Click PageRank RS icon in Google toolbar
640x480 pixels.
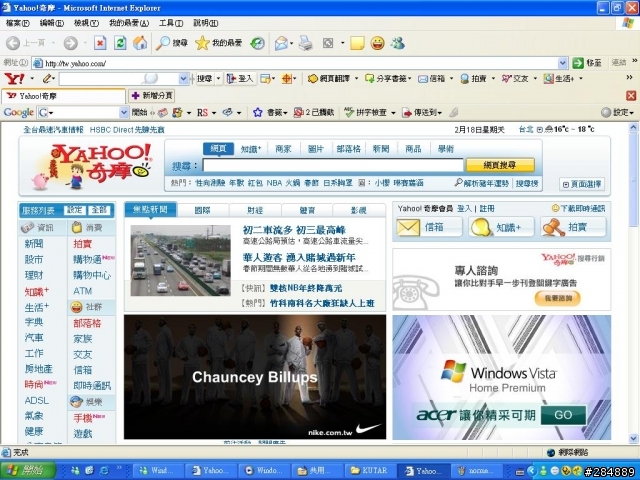tap(202, 112)
